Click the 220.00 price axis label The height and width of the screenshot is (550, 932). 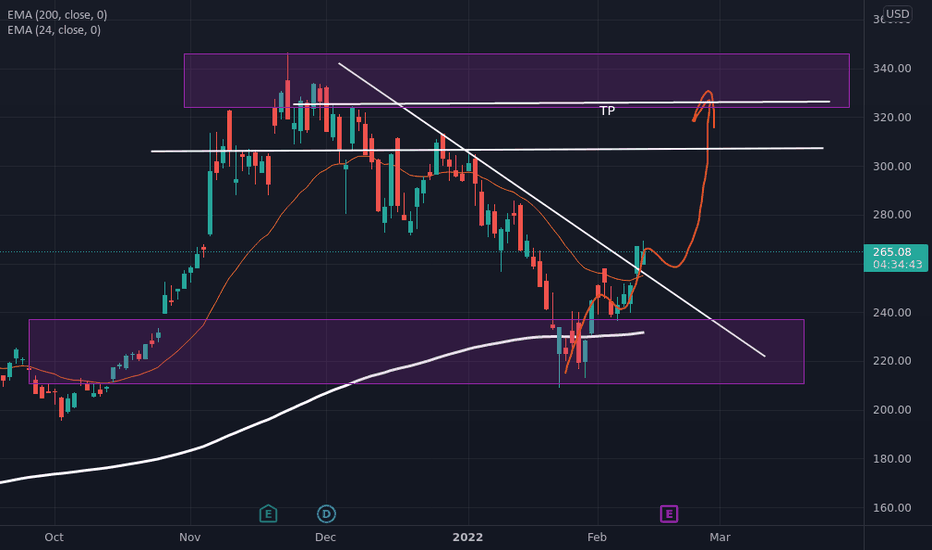(x=892, y=361)
